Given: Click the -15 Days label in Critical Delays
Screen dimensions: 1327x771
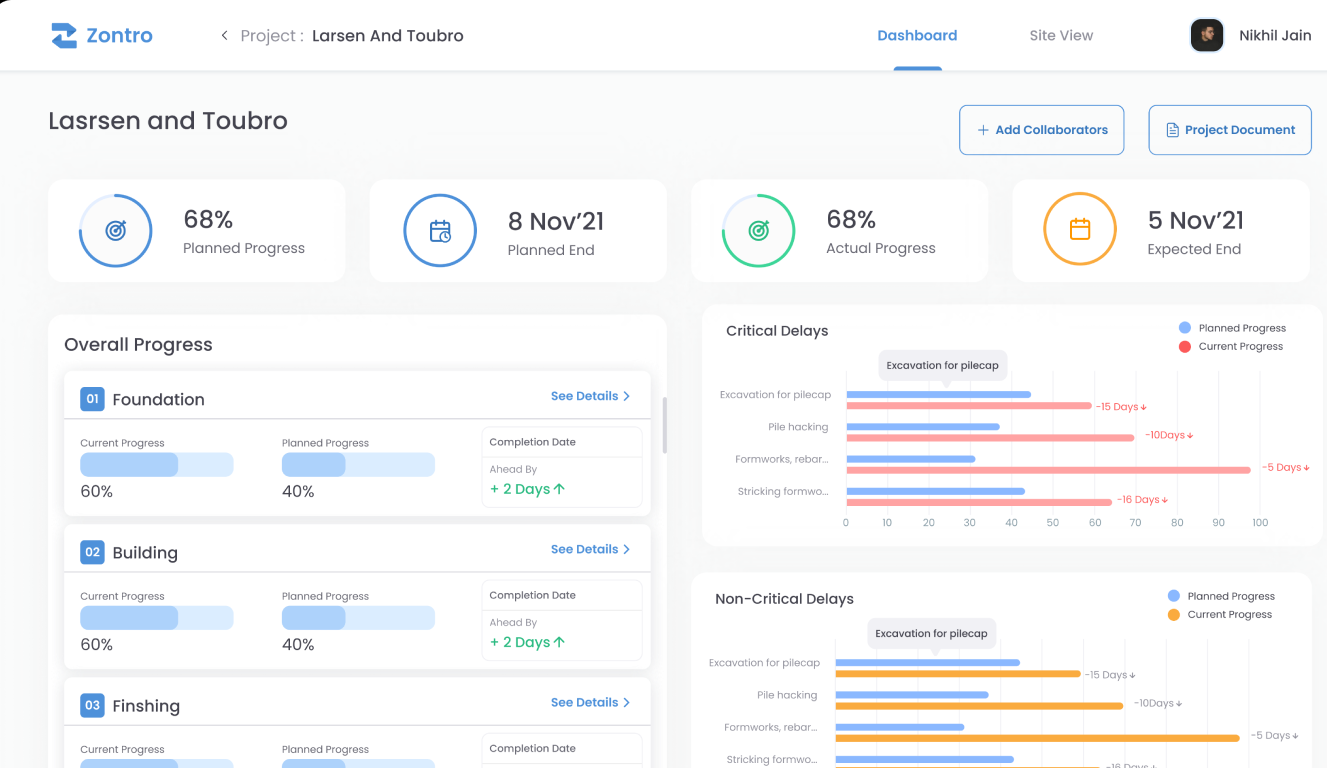Looking at the screenshot, I should pos(1121,407).
